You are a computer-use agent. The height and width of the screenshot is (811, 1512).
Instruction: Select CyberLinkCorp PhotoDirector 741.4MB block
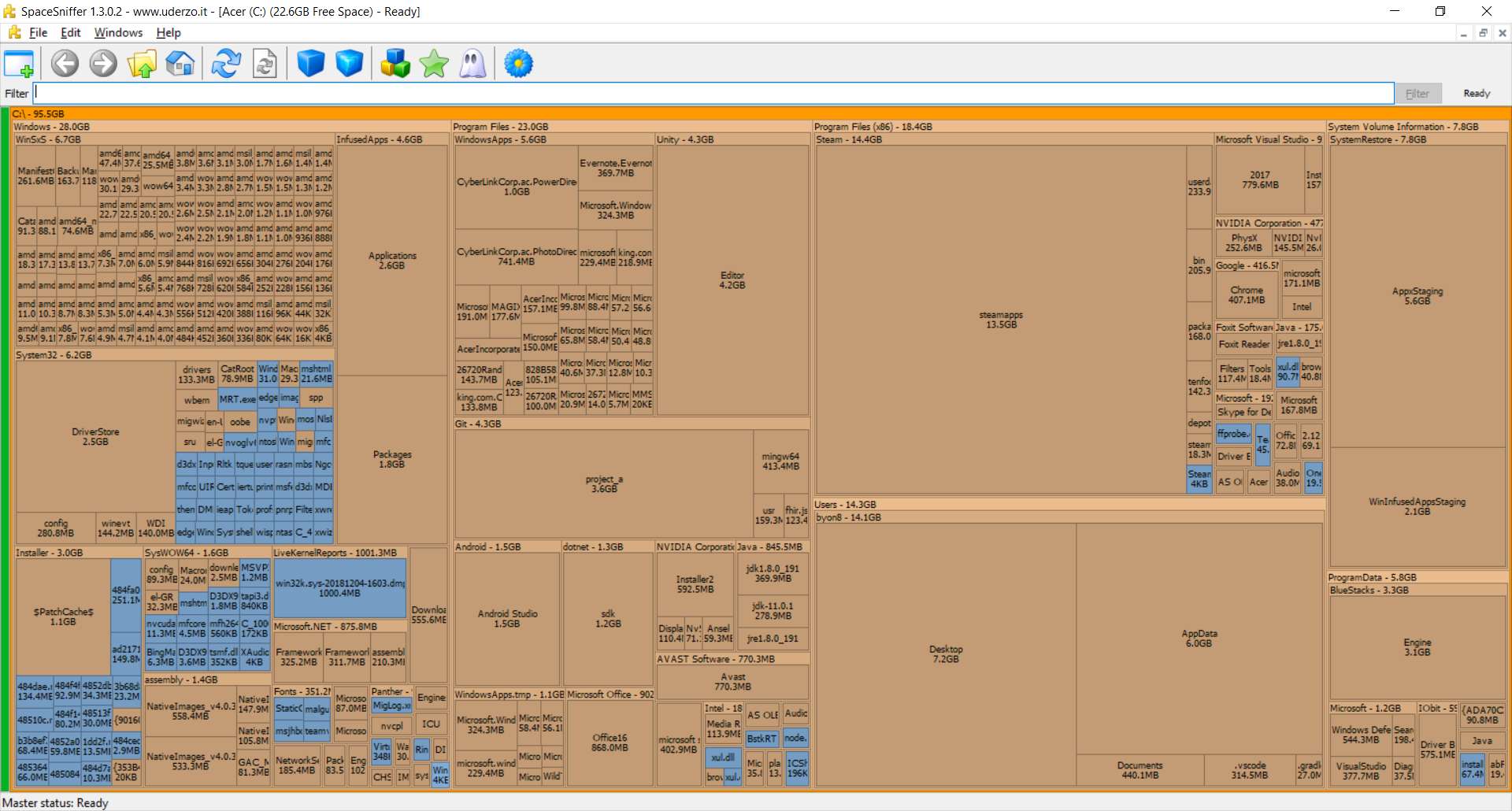point(517,257)
